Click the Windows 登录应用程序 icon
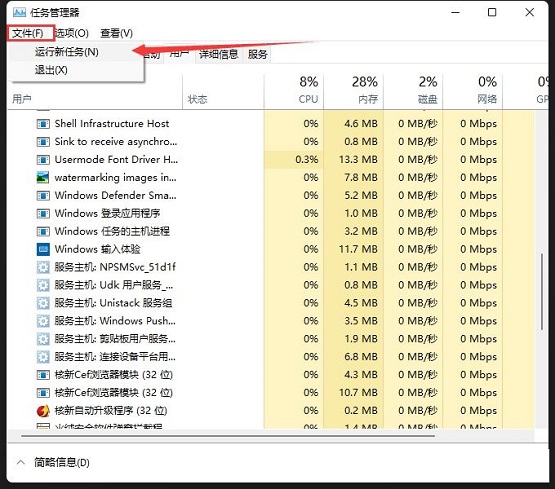Viewport: 555px width, 489px height. (x=43, y=214)
